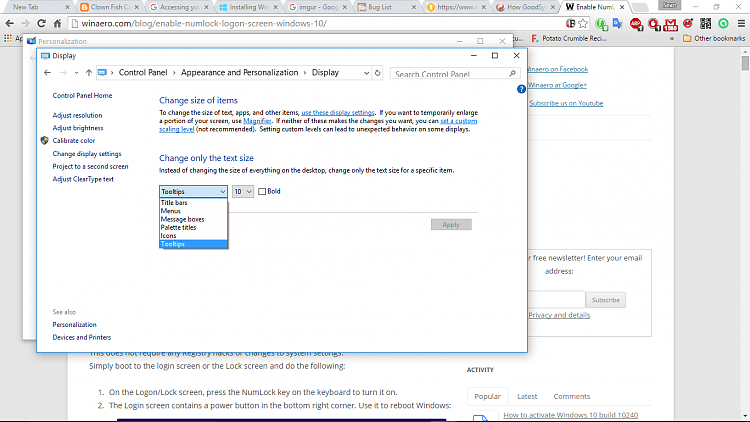Click the orange-and-red extension icon beside the bookmark star
This screenshot has width=750, height=422.
[570, 23]
